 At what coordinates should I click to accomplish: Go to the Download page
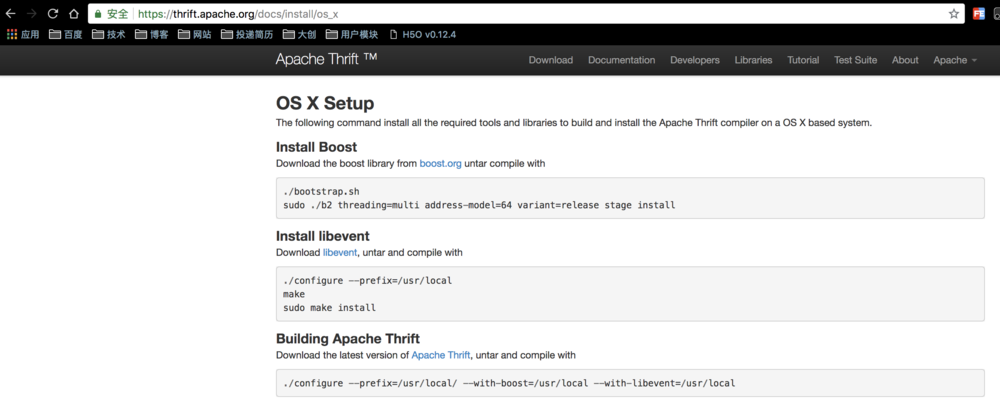click(551, 60)
